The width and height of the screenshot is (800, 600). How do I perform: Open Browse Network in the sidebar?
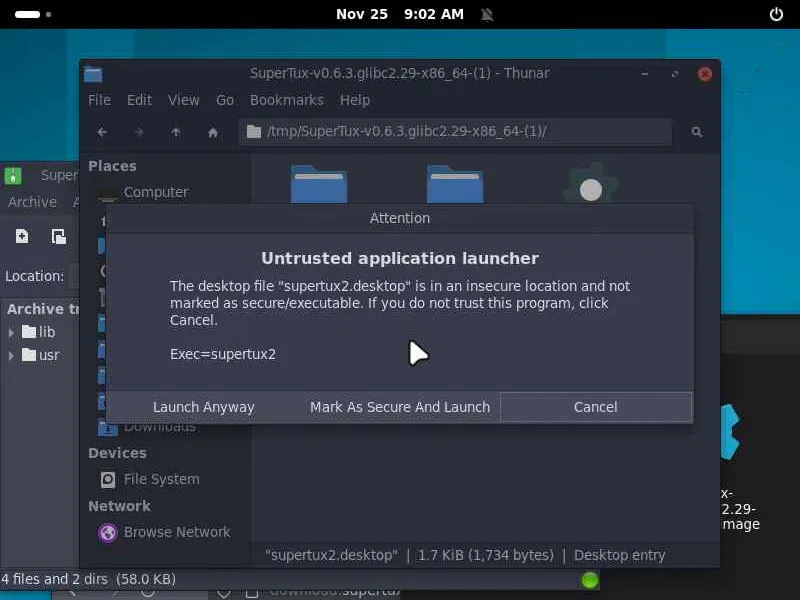(x=177, y=533)
